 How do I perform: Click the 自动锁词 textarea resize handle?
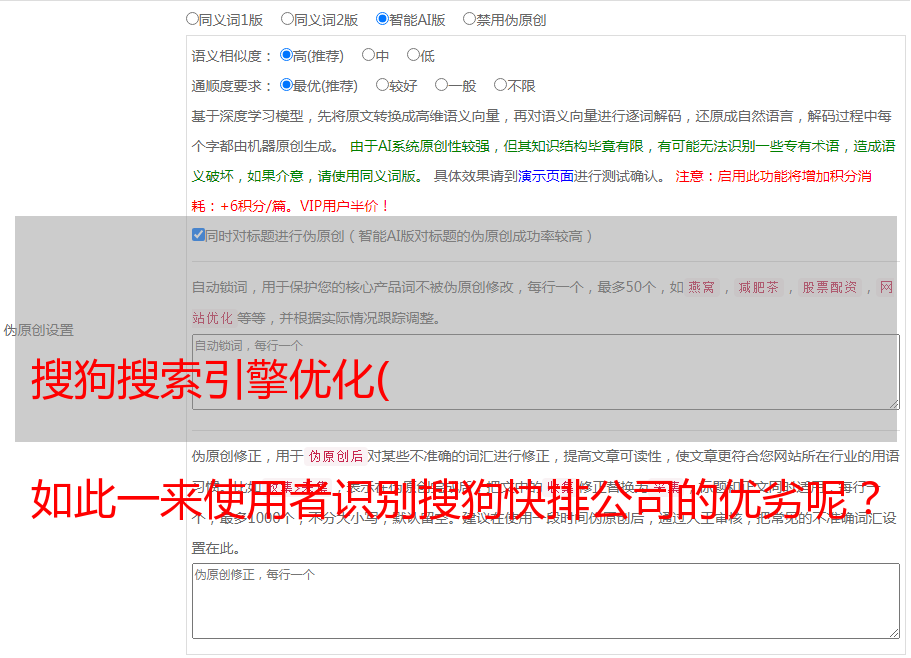pos(894,404)
